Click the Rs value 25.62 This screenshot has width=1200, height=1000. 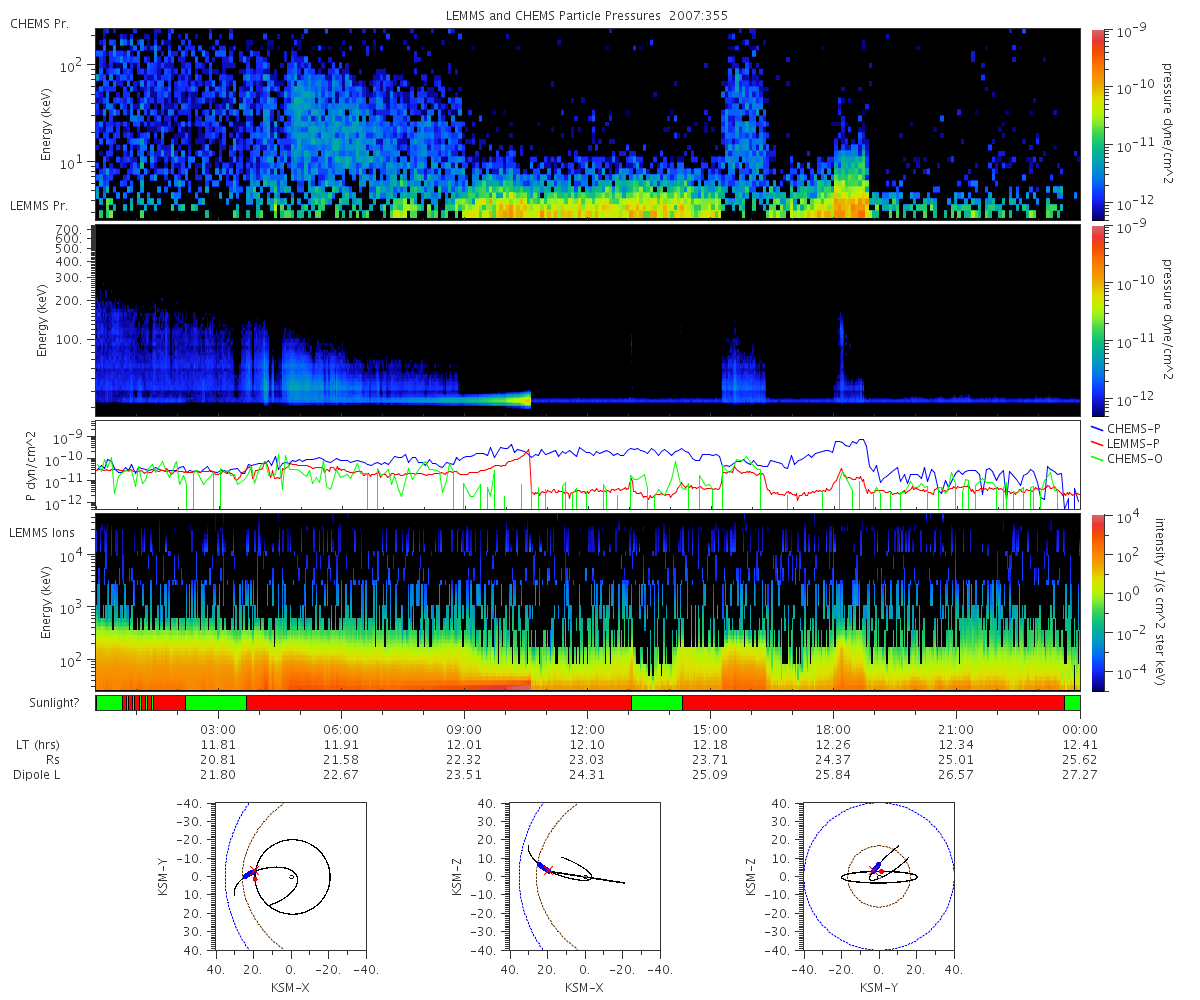coord(1080,760)
